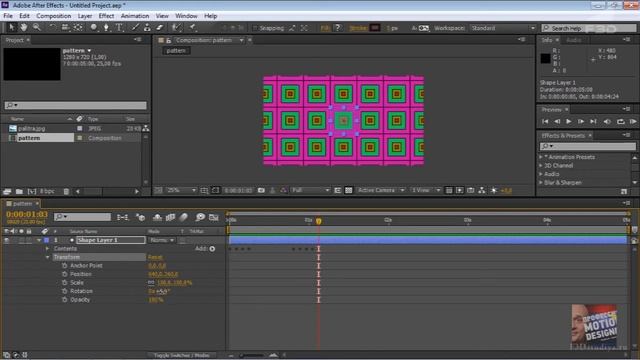
Task: Open the Effect menu
Action: coord(106,16)
